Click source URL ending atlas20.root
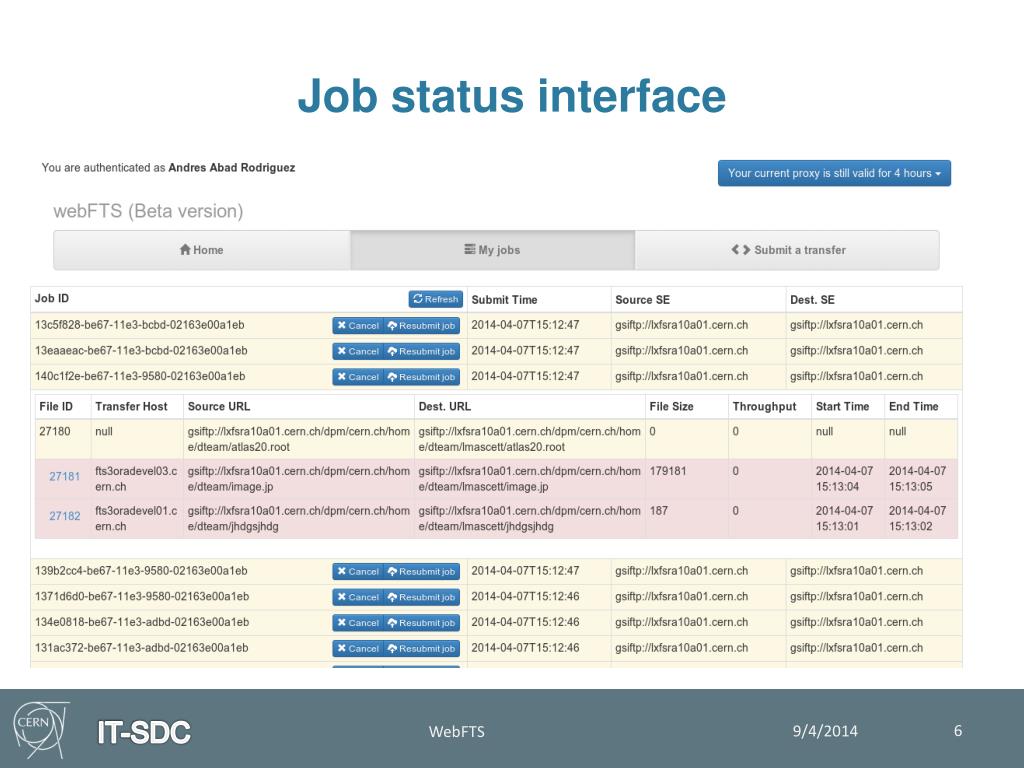Screen dimensions: 1024x768 click(298, 440)
